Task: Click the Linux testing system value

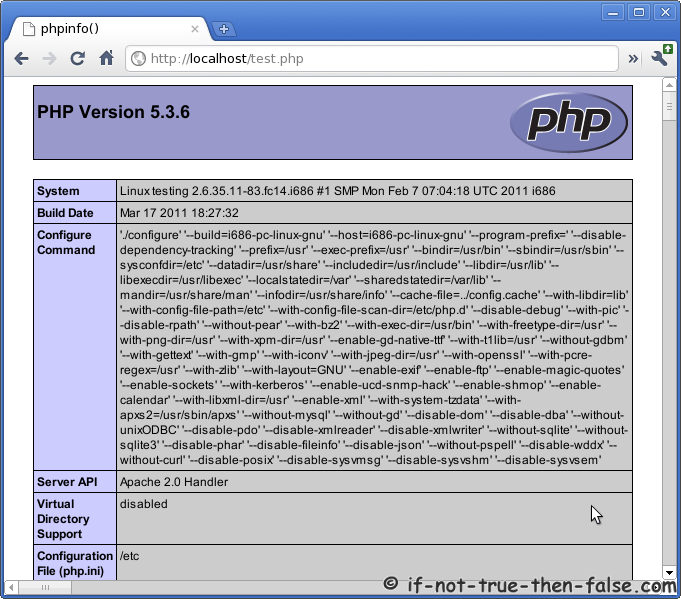Action: click(x=337, y=191)
